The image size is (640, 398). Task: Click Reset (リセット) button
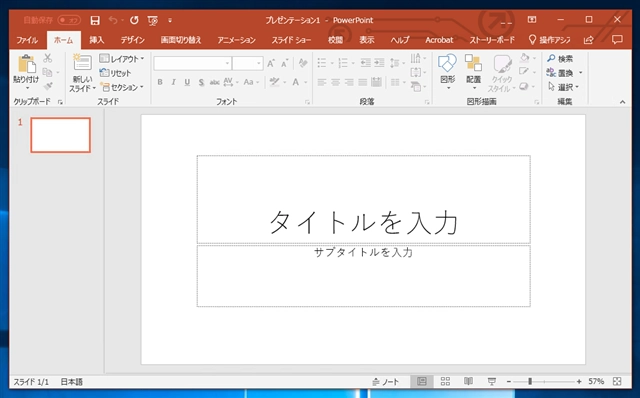pyautogui.click(x=116, y=73)
